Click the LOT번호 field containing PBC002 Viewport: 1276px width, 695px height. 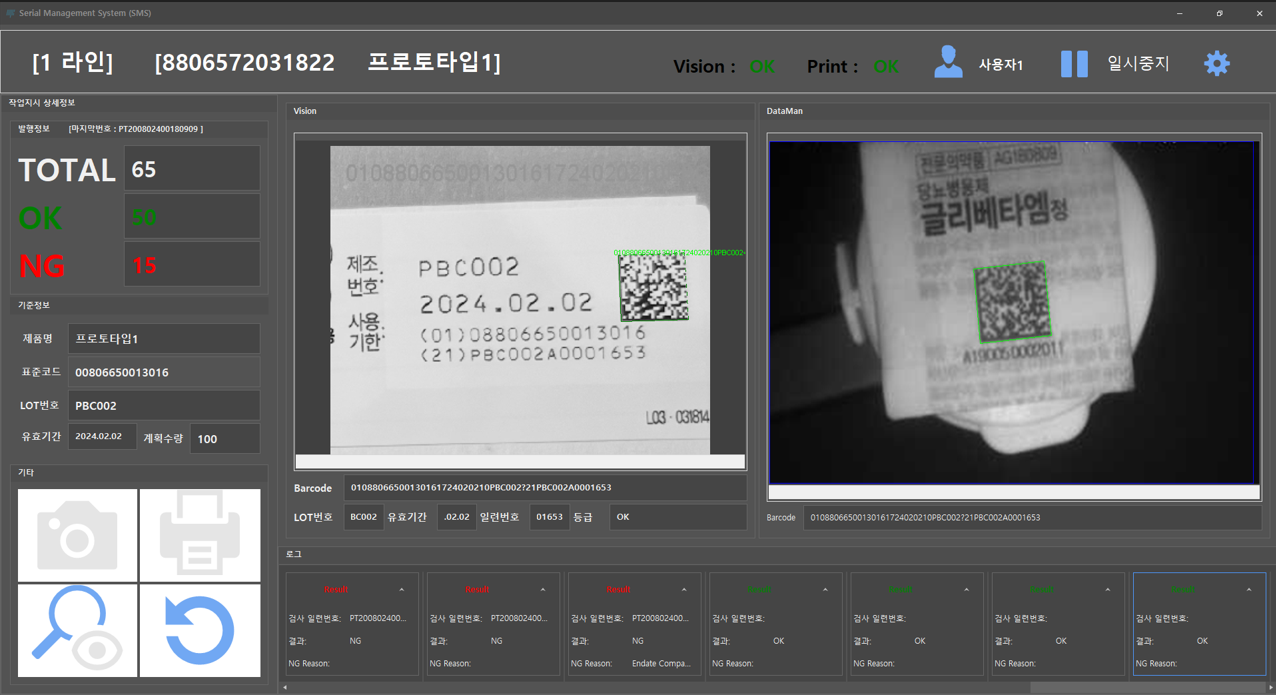[164, 405]
